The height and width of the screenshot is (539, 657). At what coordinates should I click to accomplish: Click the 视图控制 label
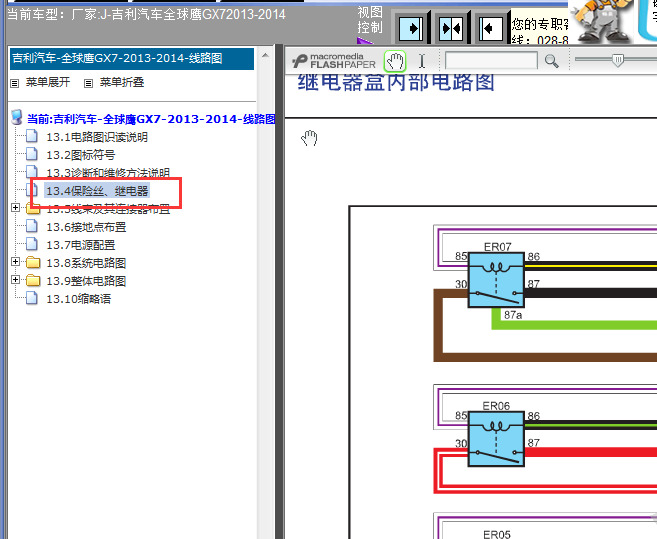pyautogui.click(x=370, y=20)
